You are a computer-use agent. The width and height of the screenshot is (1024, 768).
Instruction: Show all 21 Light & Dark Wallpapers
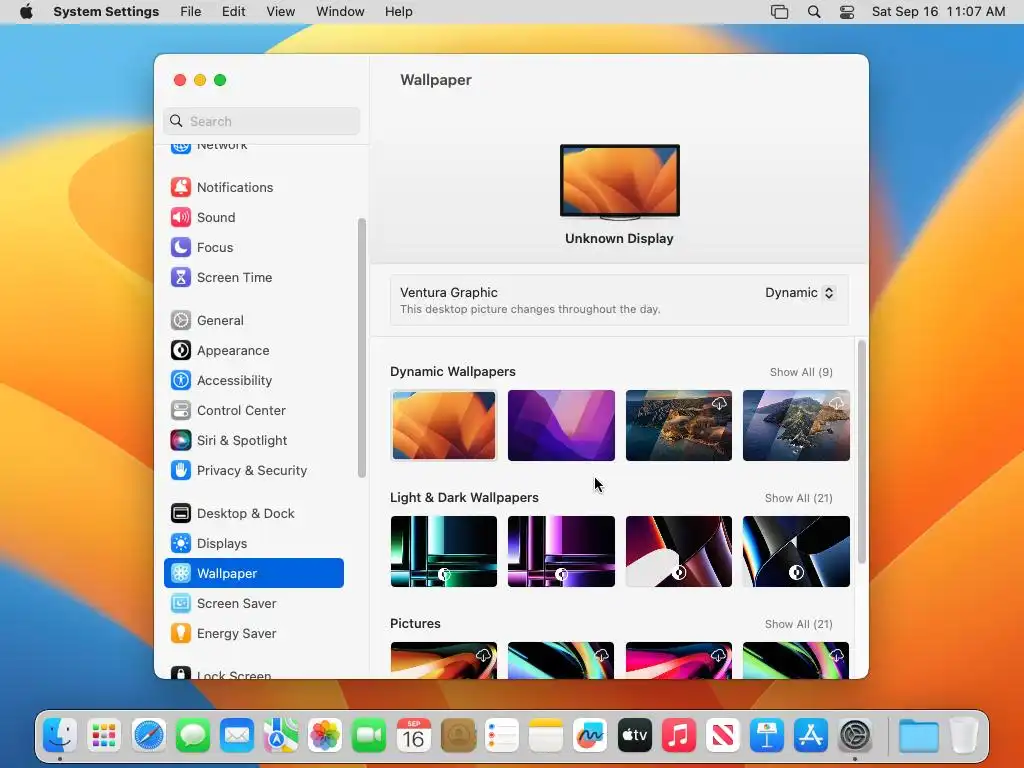tap(799, 498)
